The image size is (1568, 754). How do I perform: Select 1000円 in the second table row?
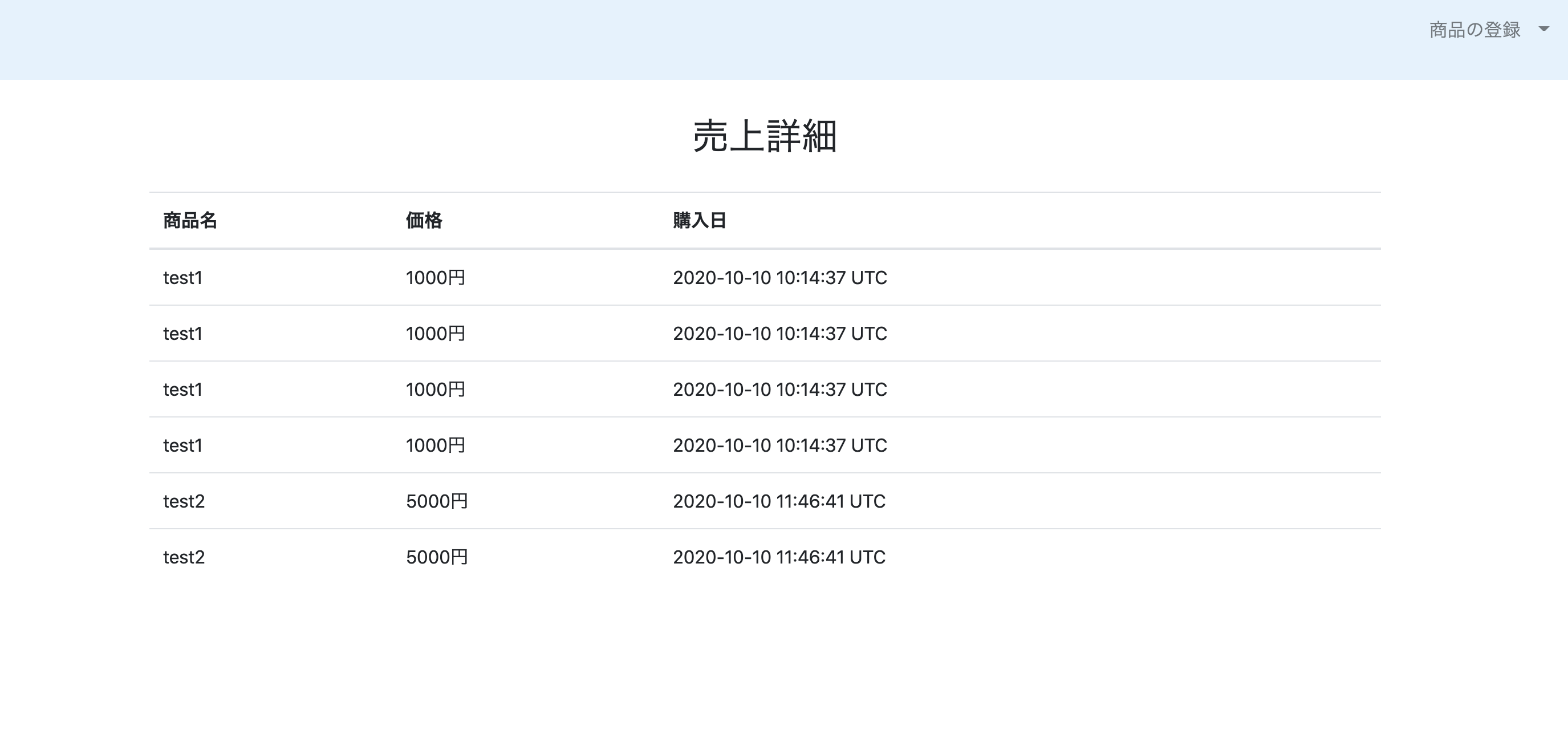point(436,334)
